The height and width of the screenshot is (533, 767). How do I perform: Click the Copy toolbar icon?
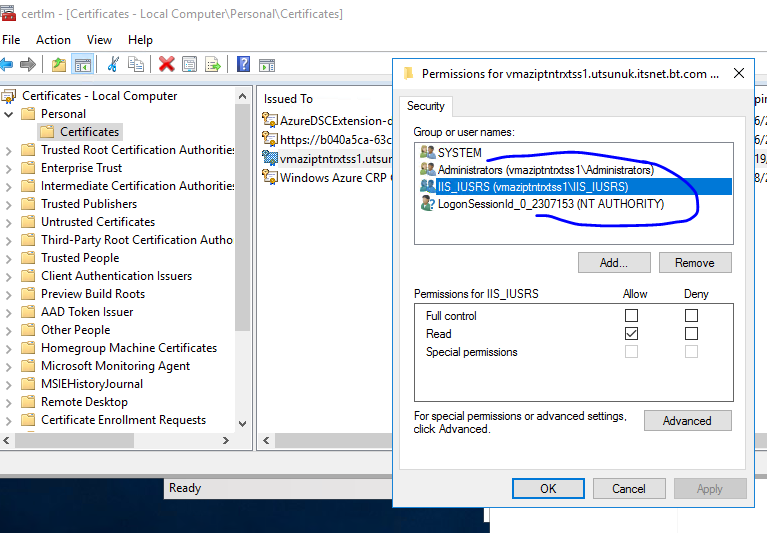[x=135, y=64]
